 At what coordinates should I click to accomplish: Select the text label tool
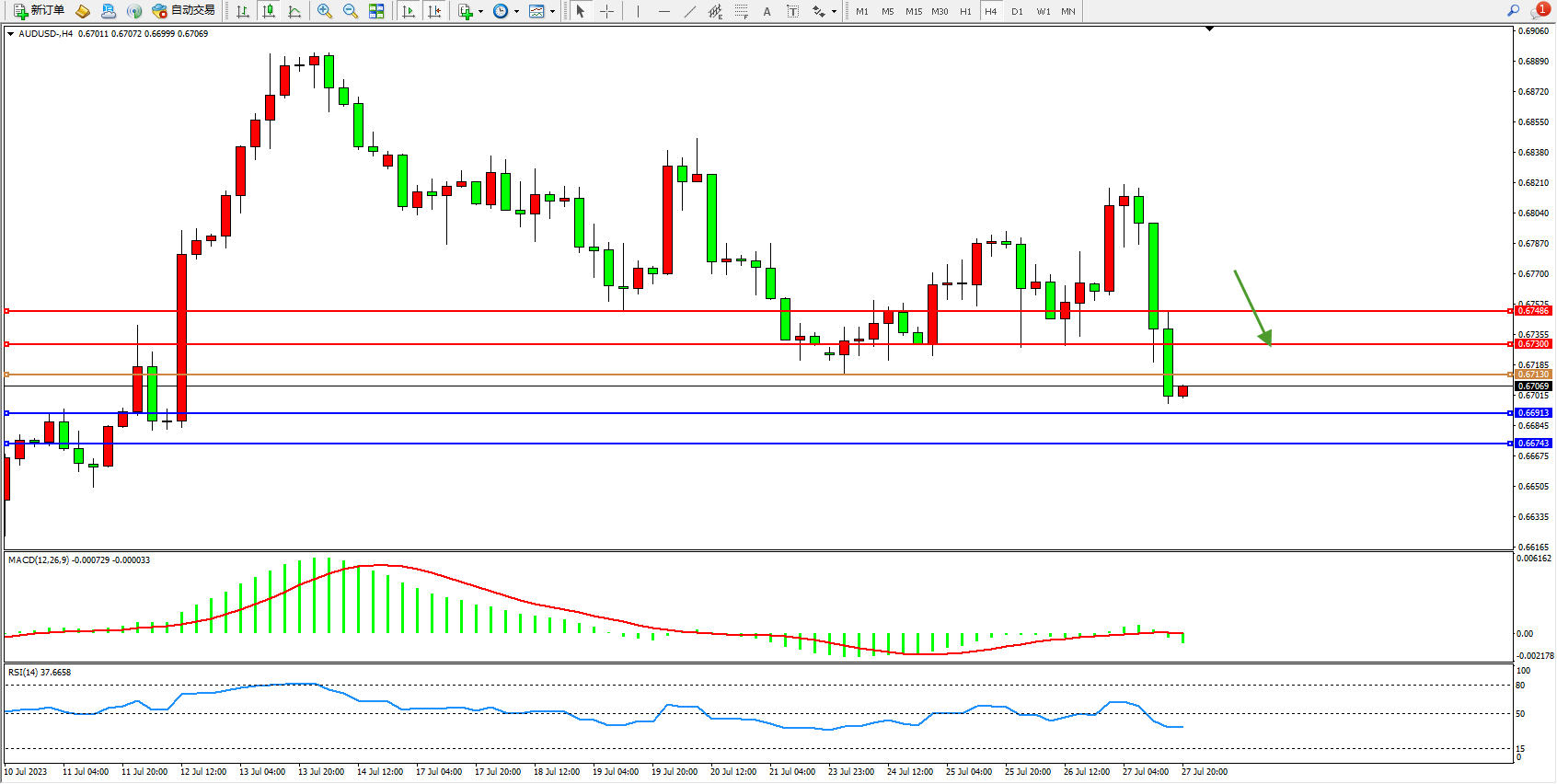click(793, 11)
